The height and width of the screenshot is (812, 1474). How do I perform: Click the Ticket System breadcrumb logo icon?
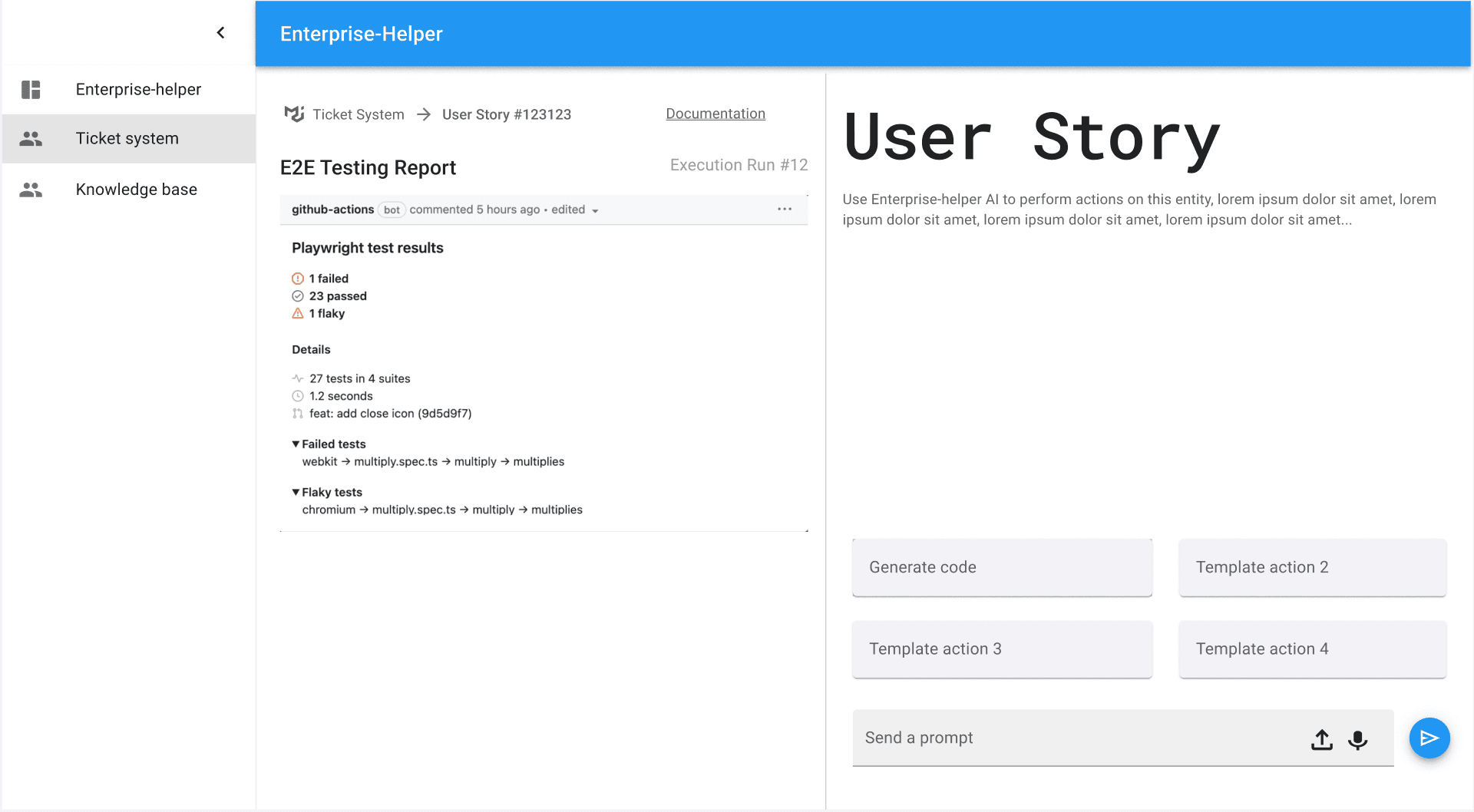click(294, 114)
